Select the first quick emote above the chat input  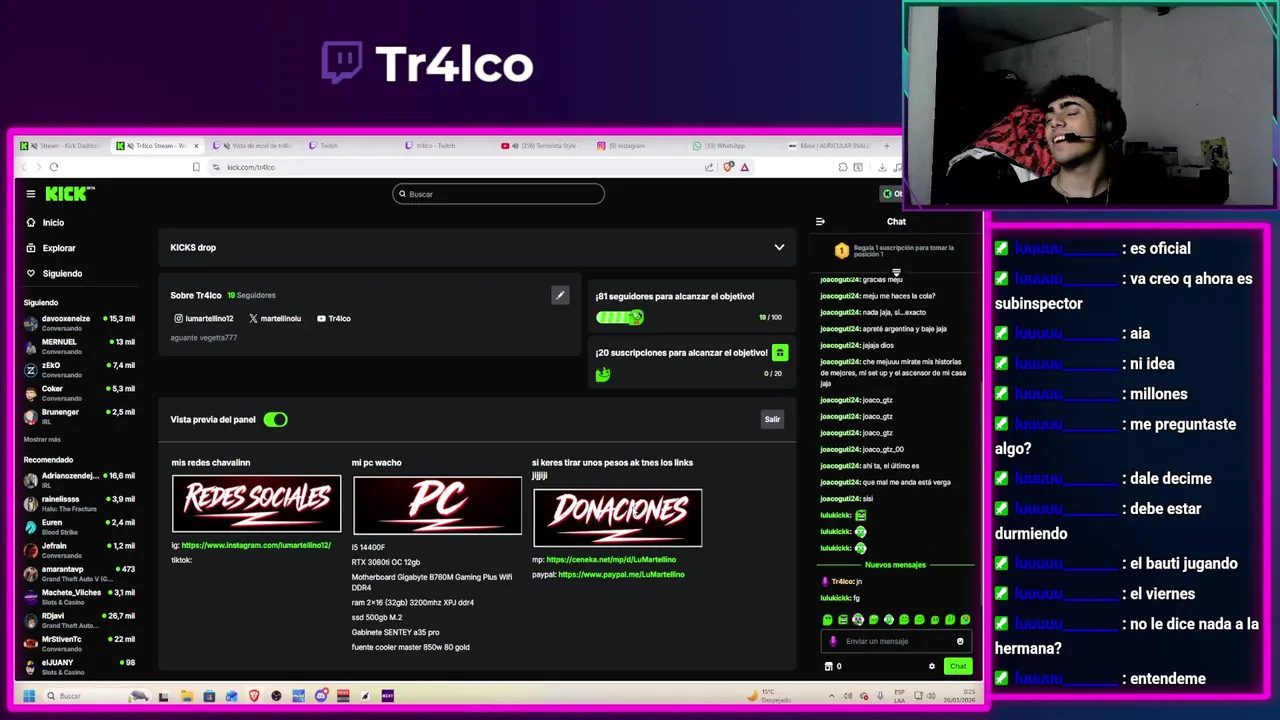click(x=827, y=620)
